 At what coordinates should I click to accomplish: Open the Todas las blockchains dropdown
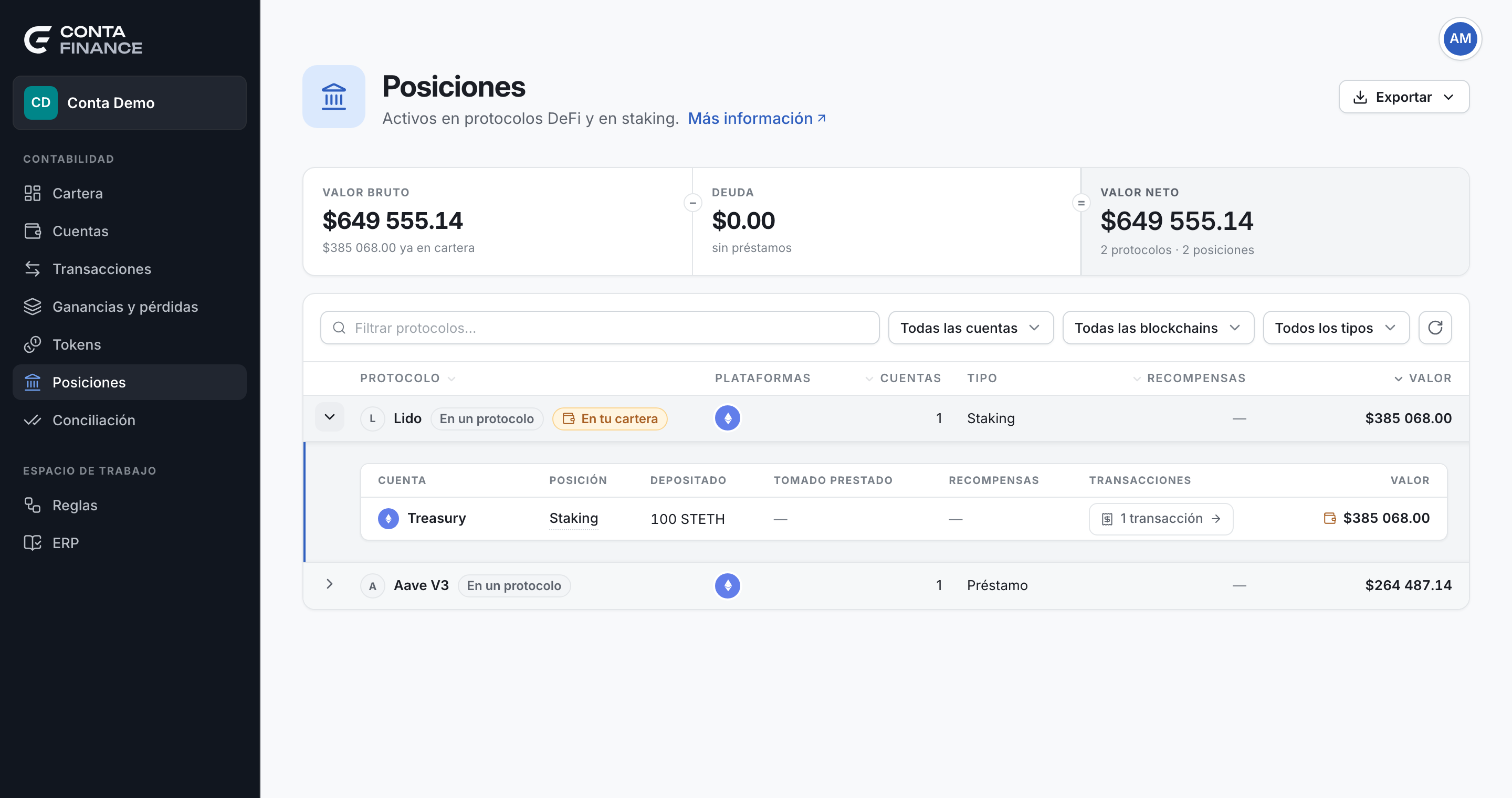point(1158,328)
